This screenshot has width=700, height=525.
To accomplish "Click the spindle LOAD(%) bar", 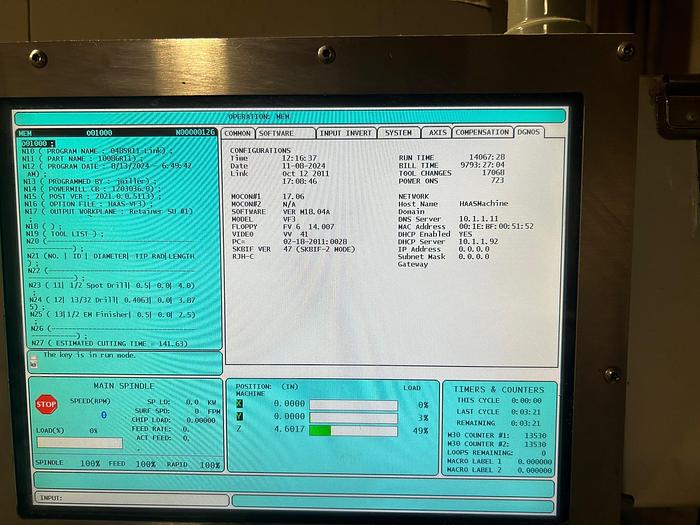I will 79,442.
